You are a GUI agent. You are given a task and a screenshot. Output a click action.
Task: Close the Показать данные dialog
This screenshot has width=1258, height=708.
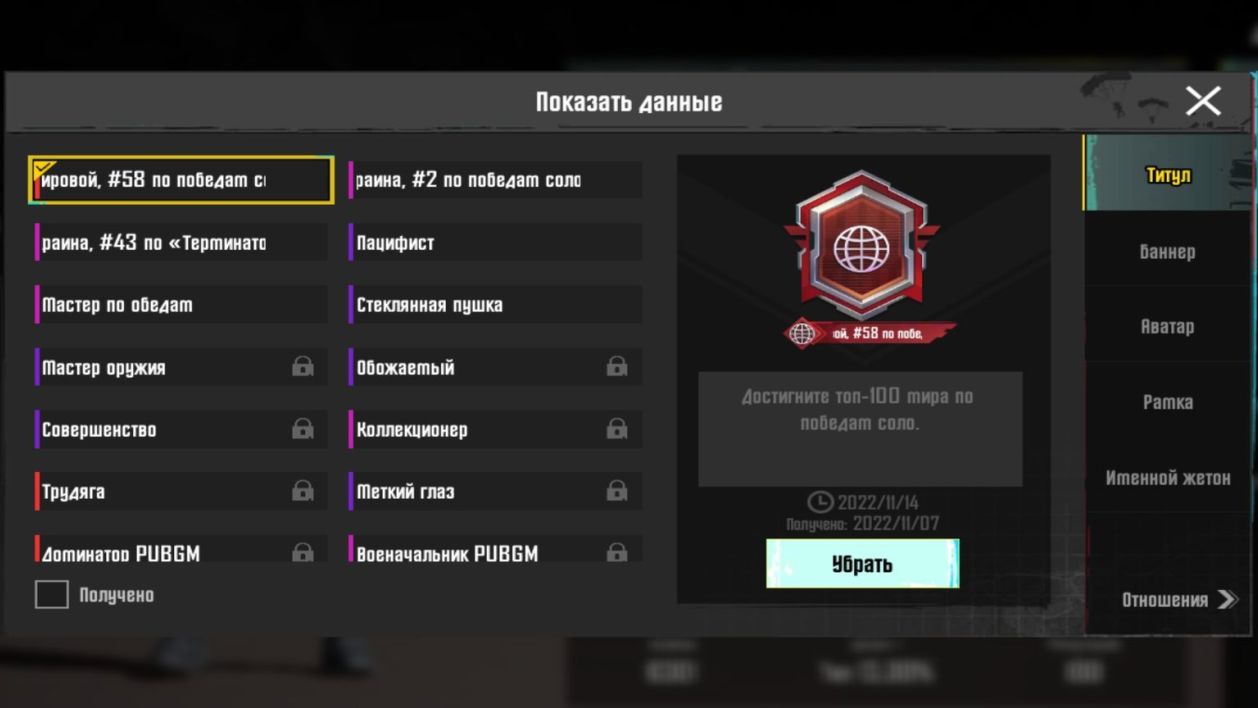click(x=1203, y=101)
